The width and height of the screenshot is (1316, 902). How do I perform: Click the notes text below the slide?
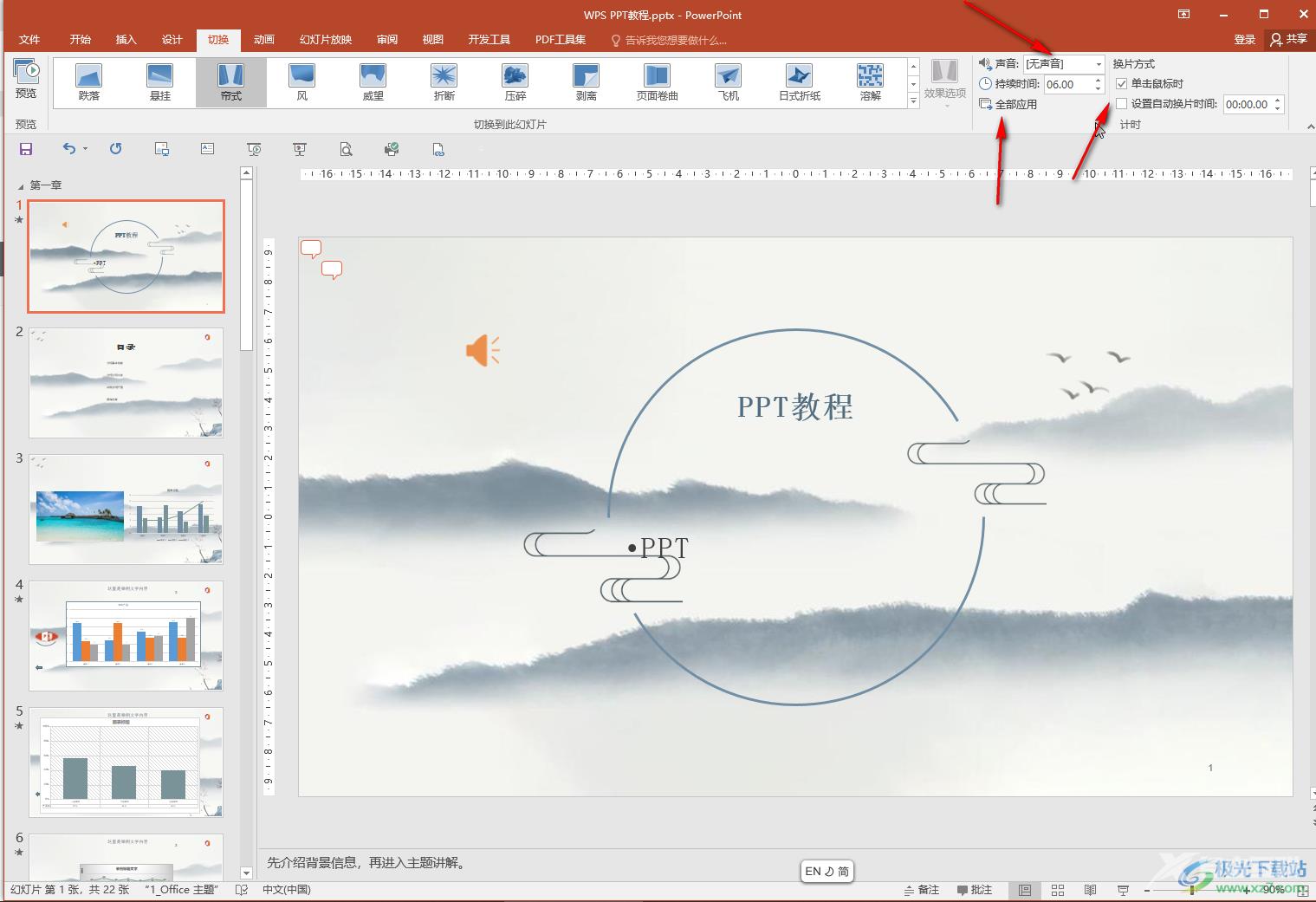coord(368,863)
